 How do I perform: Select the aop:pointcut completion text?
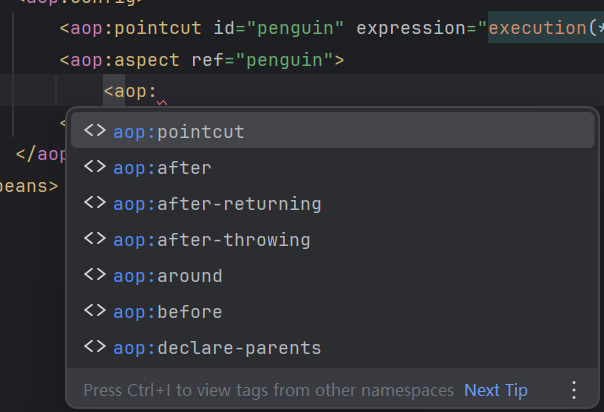179,132
